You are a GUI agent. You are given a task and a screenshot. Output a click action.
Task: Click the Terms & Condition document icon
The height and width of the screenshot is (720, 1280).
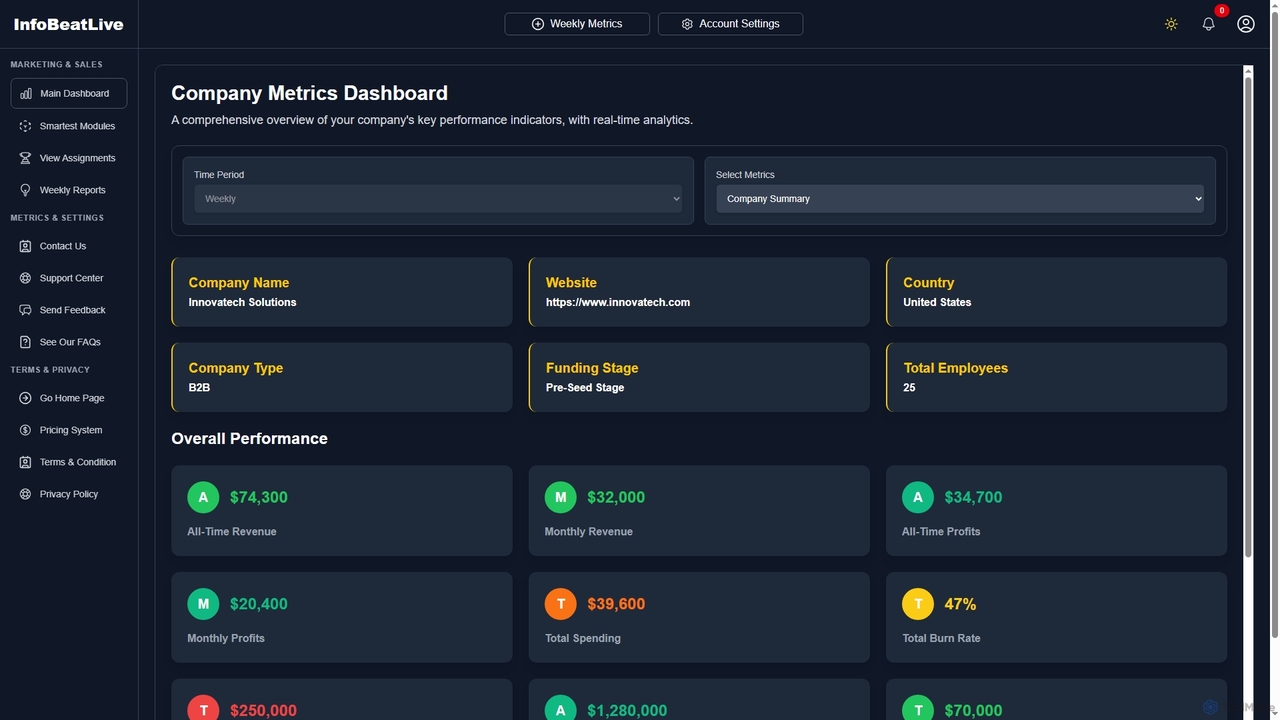[26, 462]
